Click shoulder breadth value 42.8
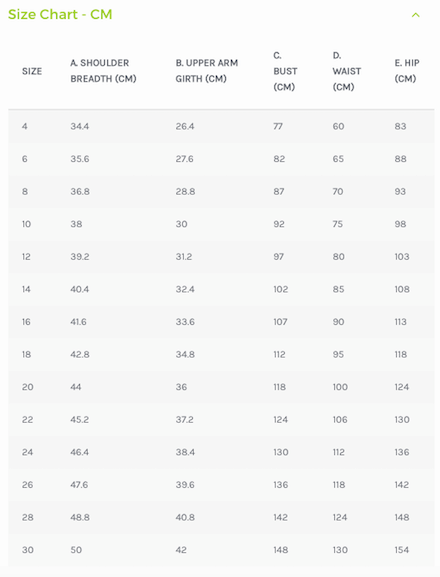The image size is (440, 577). (x=80, y=354)
